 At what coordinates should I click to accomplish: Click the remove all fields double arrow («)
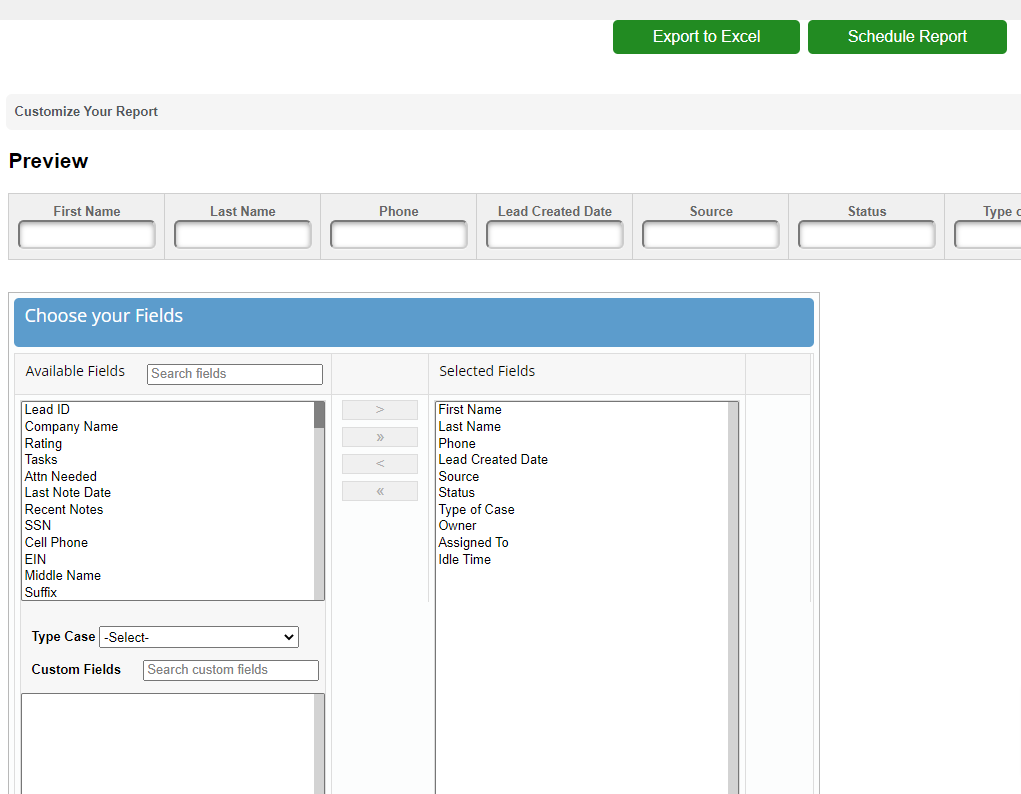379,491
